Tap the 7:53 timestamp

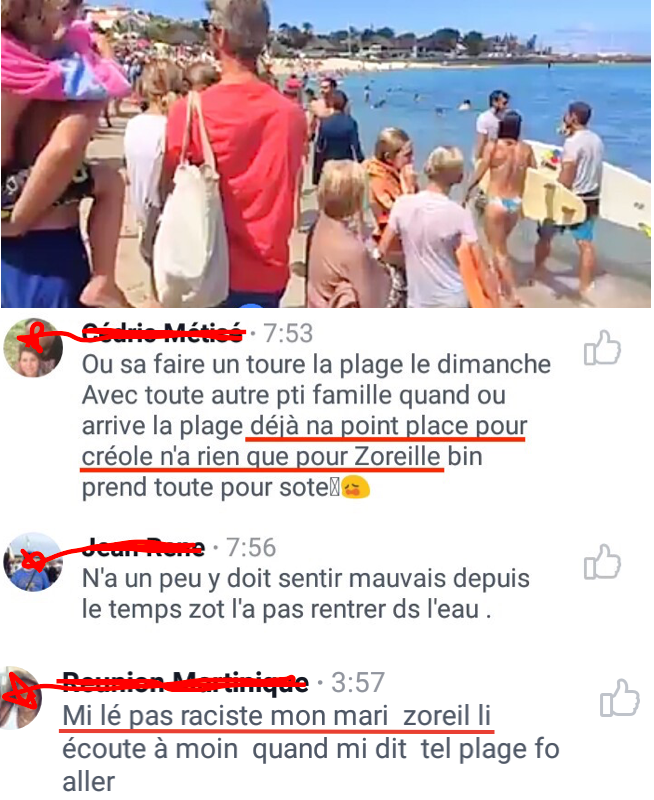pos(288,334)
